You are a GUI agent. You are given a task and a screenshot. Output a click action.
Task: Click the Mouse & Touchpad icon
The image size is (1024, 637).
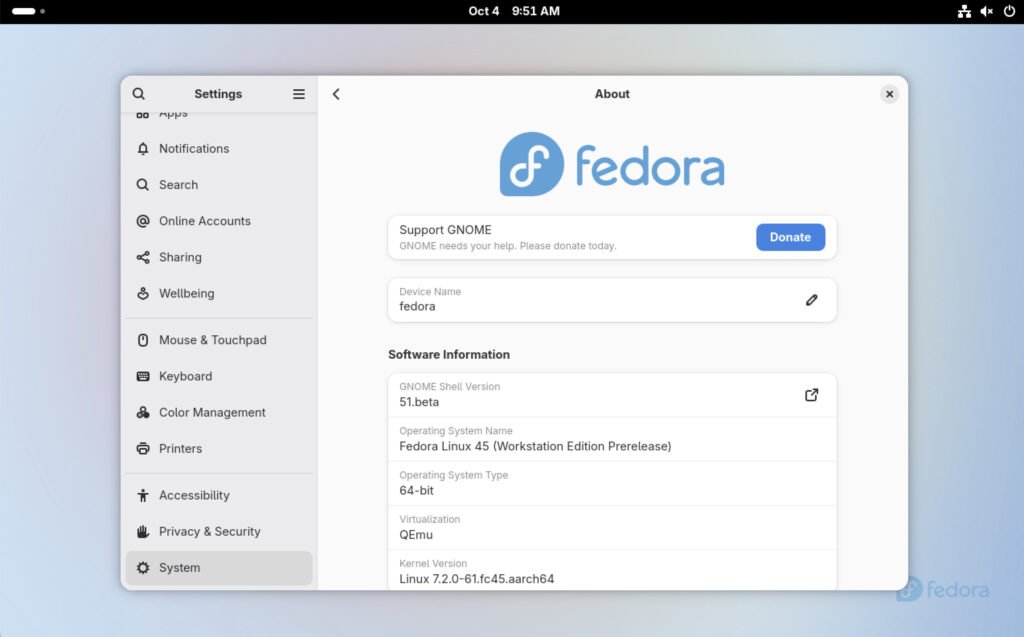click(x=143, y=340)
